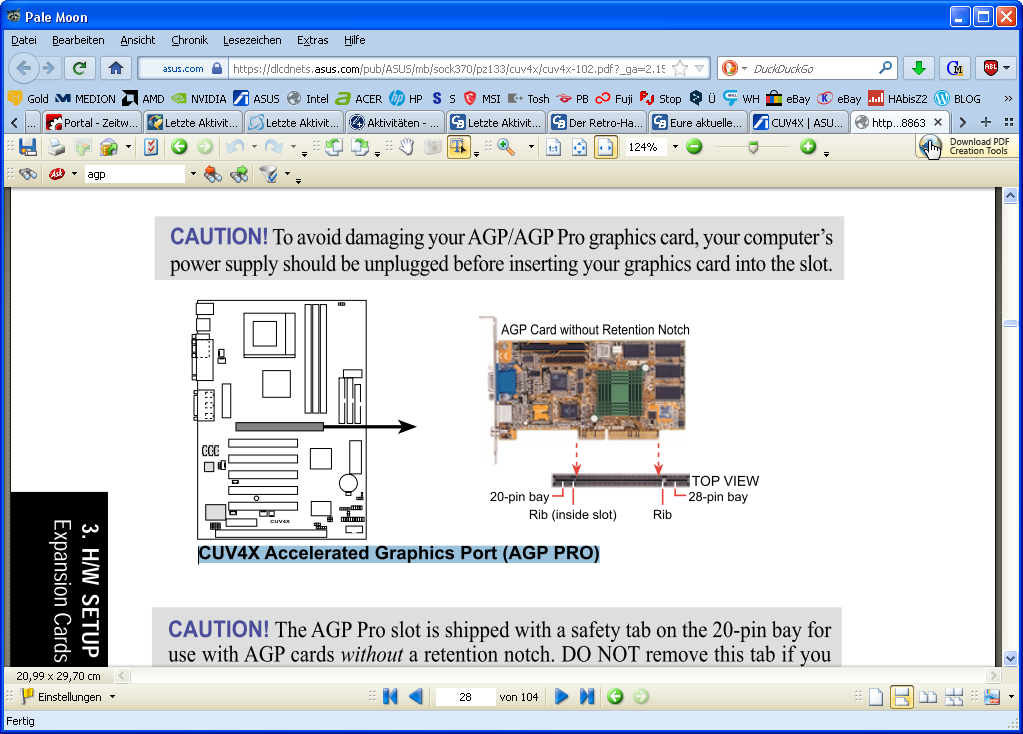Jump to last page of PDF

[587, 697]
